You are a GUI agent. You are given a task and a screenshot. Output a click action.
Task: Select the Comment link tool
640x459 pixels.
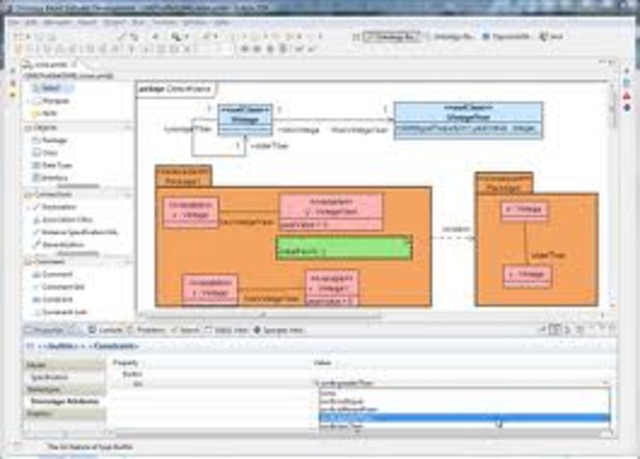tap(58, 287)
